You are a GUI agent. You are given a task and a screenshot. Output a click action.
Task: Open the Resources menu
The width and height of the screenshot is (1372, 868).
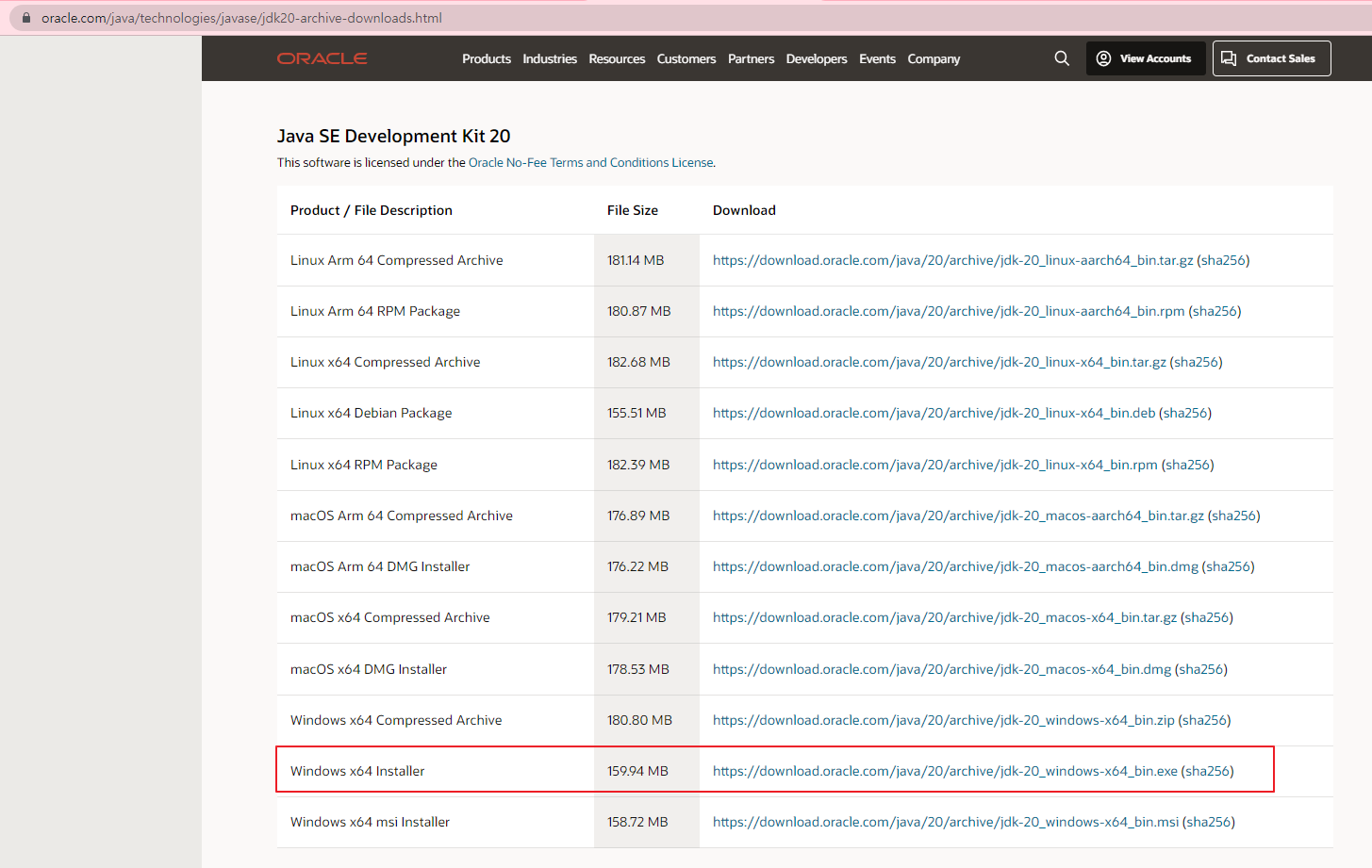[x=617, y=58]
